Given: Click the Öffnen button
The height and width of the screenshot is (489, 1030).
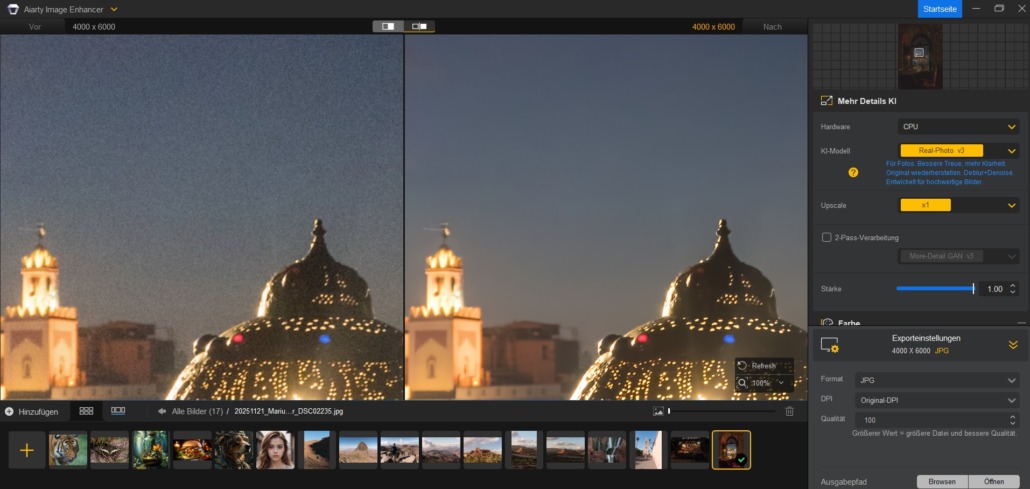Looking at the screenshot, I should pos(994,481).
